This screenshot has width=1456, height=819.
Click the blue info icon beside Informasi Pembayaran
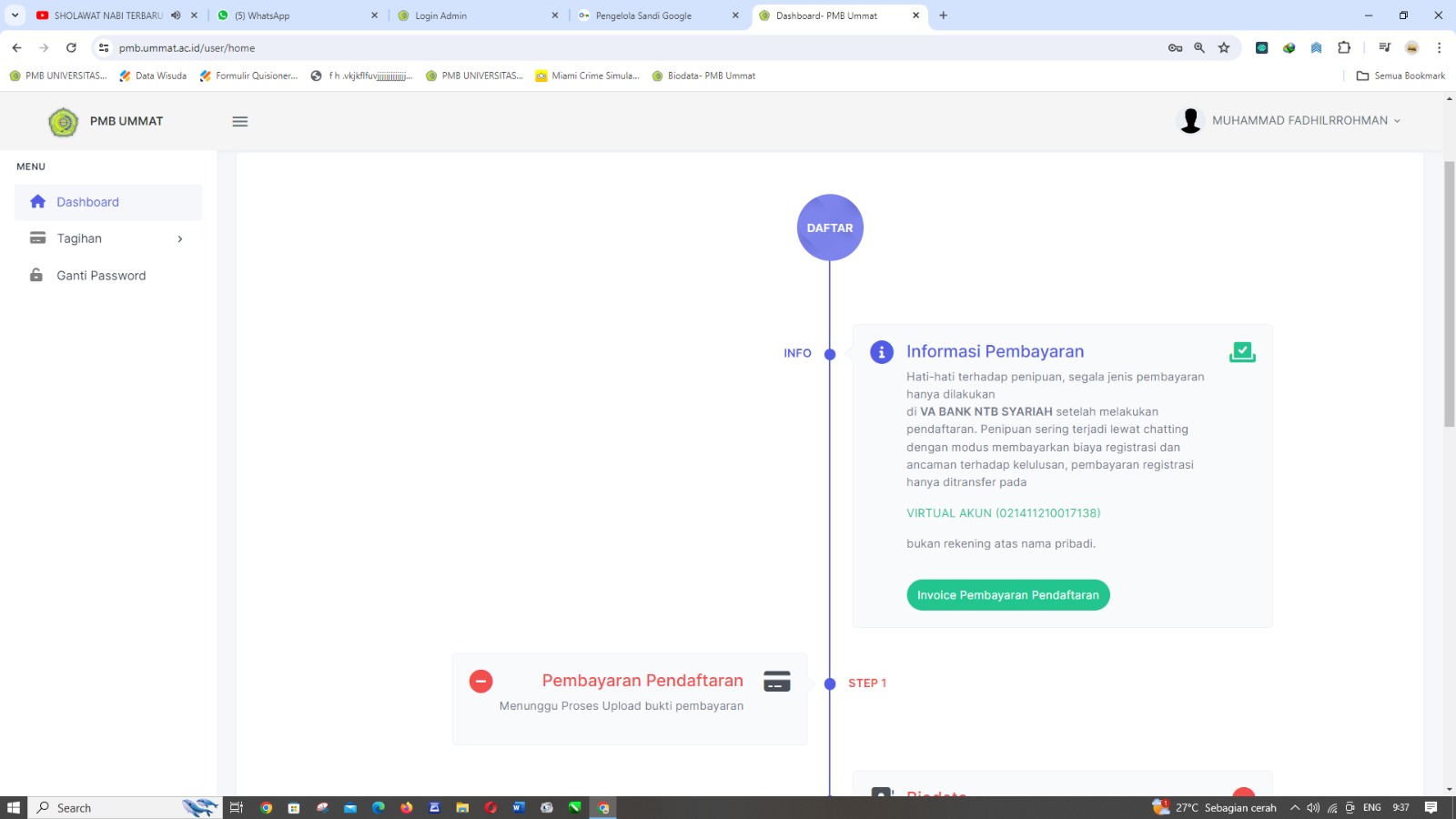(x=881, y=352)
